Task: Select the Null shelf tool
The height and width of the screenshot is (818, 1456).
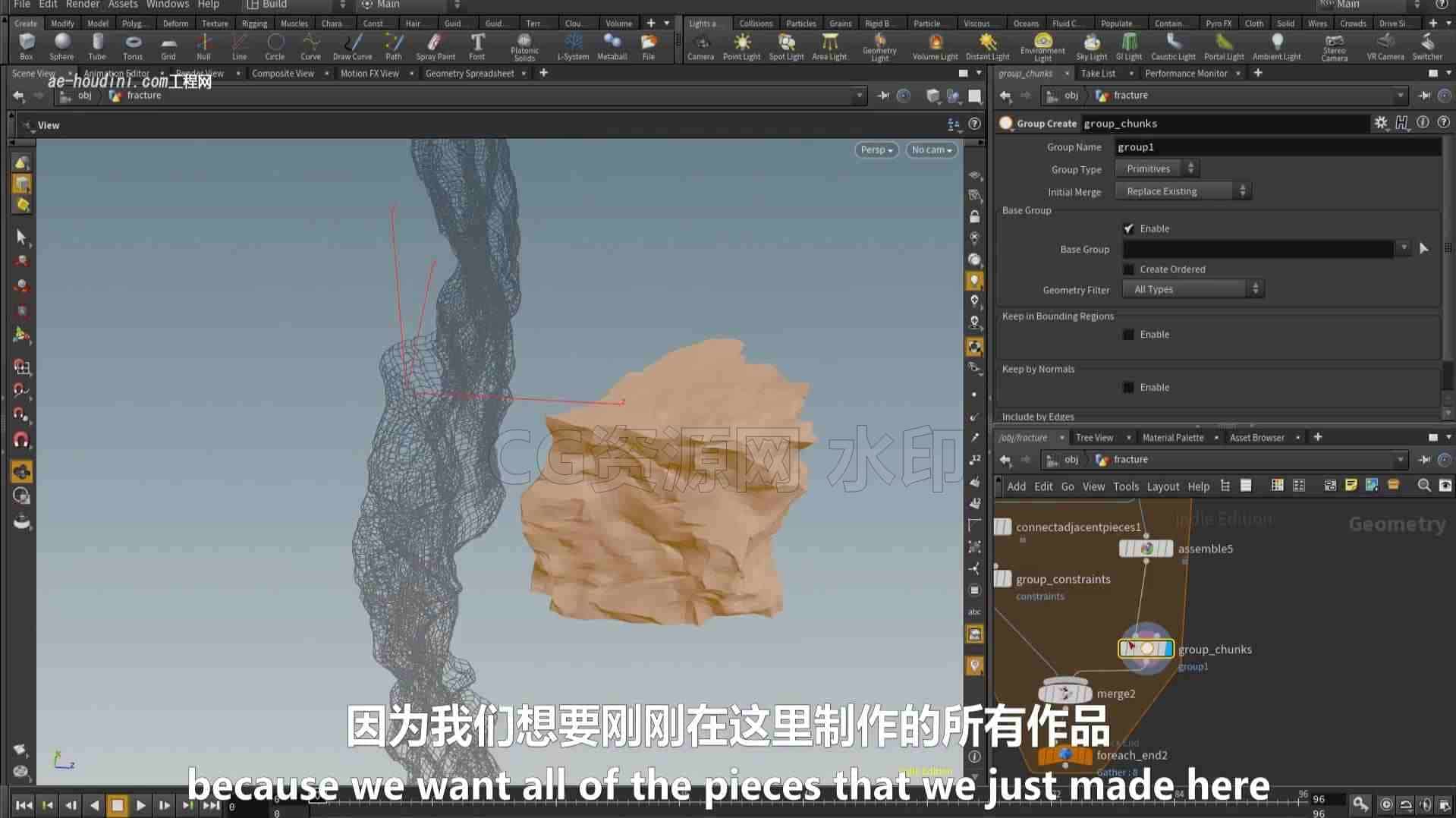Action: point(203,46)
